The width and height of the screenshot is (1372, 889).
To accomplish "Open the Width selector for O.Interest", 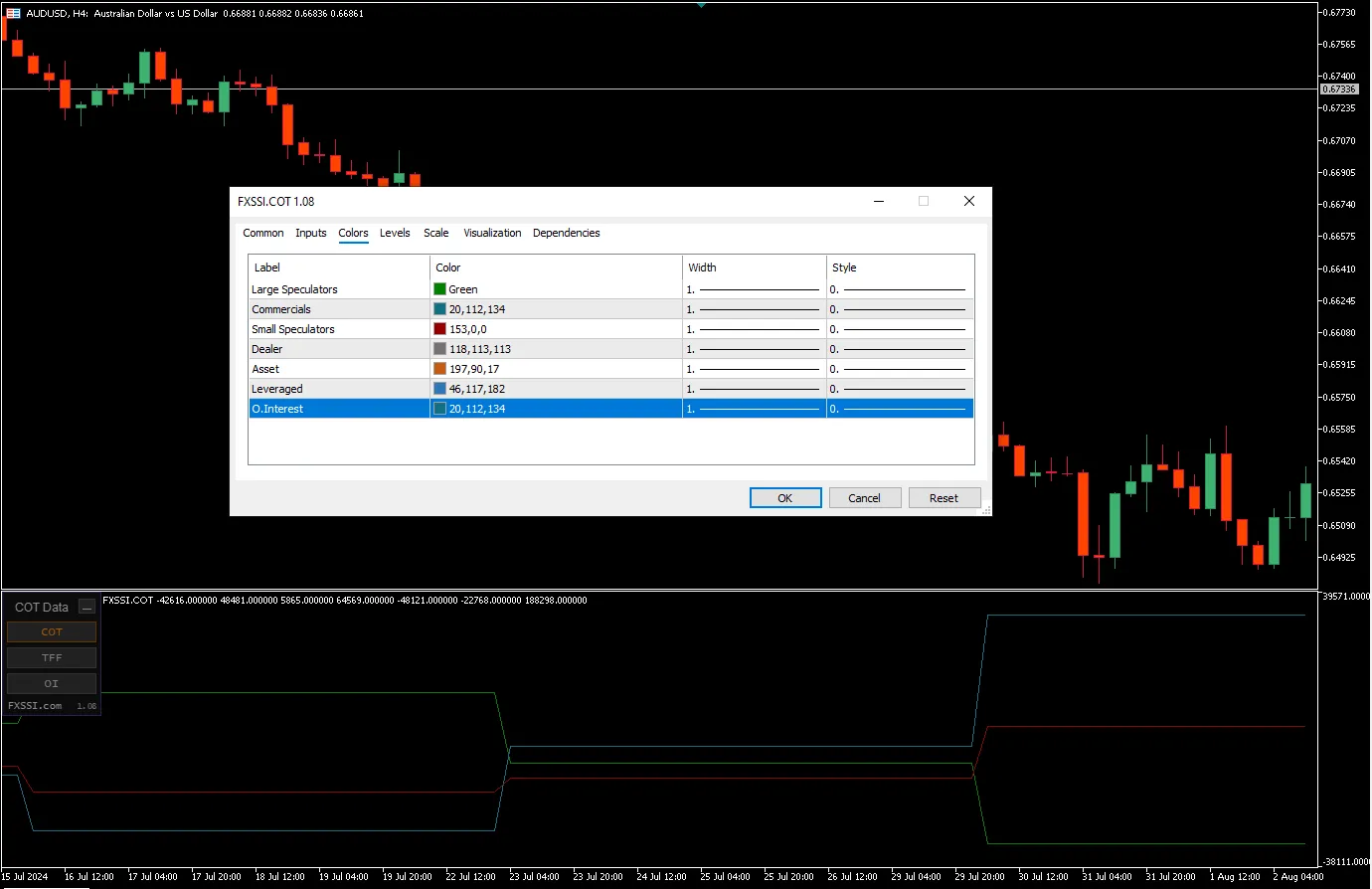I will 753,408.
